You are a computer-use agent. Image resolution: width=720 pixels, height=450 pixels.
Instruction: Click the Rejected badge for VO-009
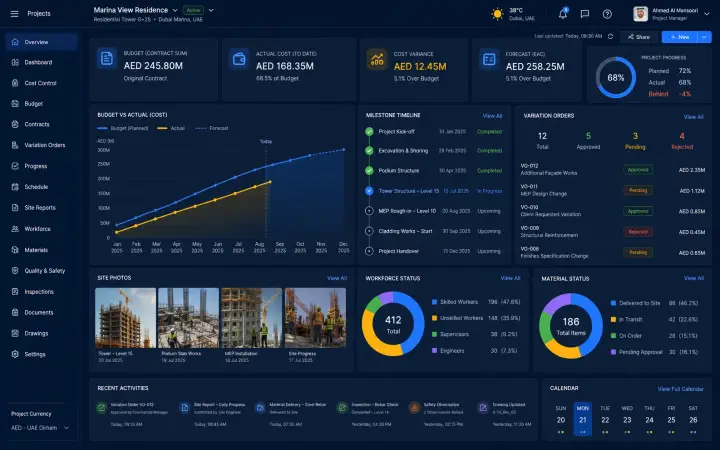638,232
